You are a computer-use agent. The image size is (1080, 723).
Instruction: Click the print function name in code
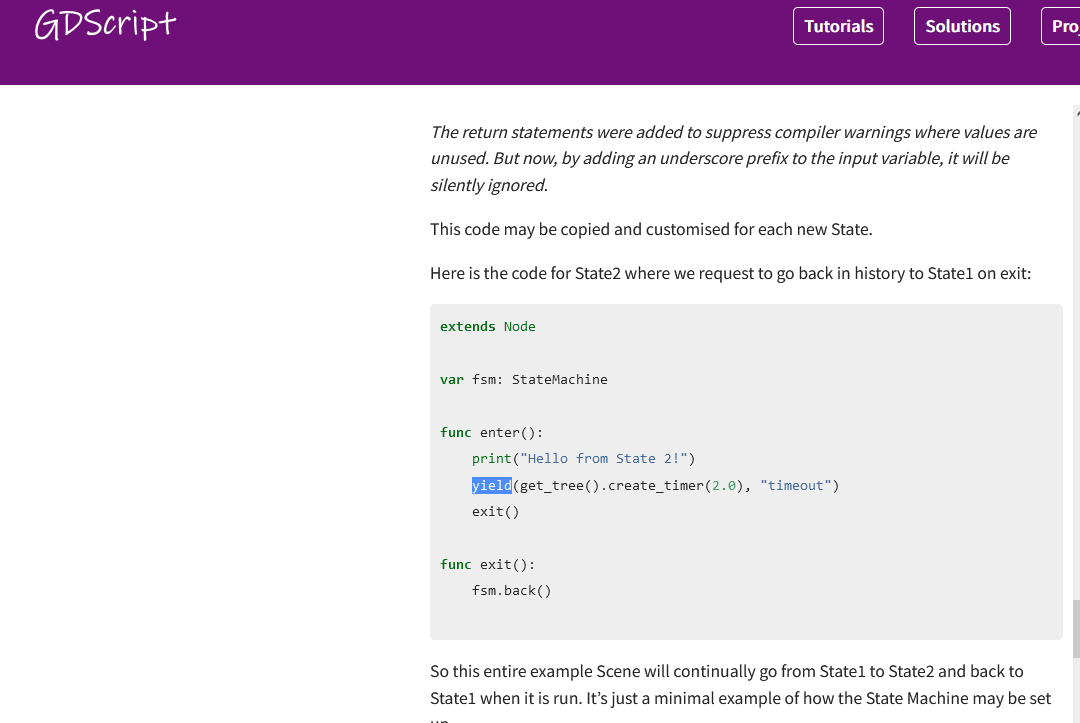(491, 458)
